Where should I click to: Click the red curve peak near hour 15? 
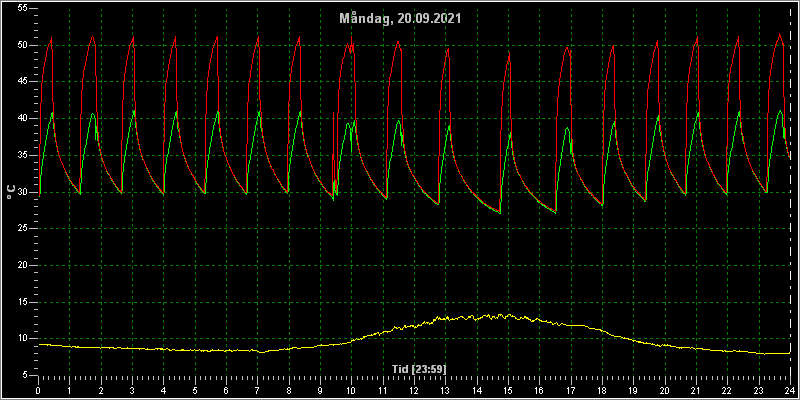click(x=509, y=53)
